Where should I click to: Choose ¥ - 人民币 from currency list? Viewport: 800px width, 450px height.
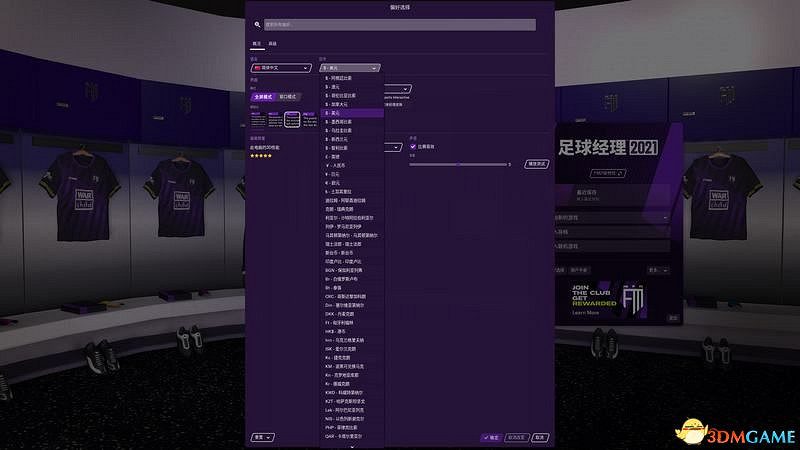(340, 164)
